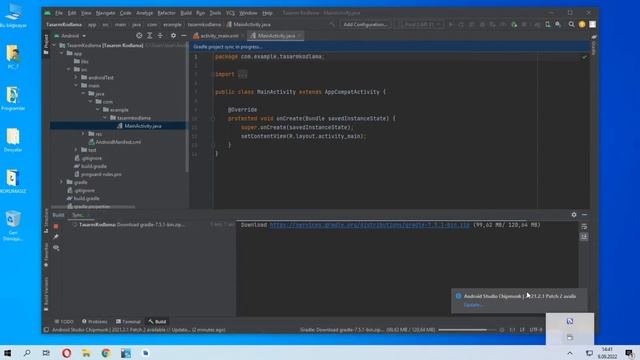Click the collapse all icon in Project panel
Screen dimensions: 640x360
[160, 36]
